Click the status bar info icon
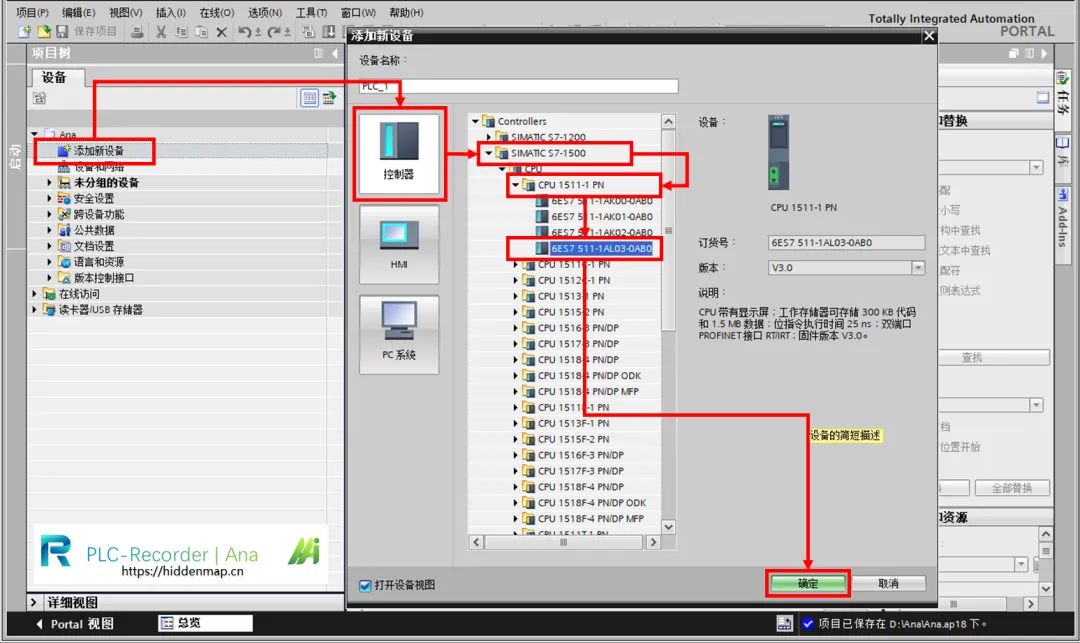This screenshot has height=643, width=1080. [x=785, y=624]
